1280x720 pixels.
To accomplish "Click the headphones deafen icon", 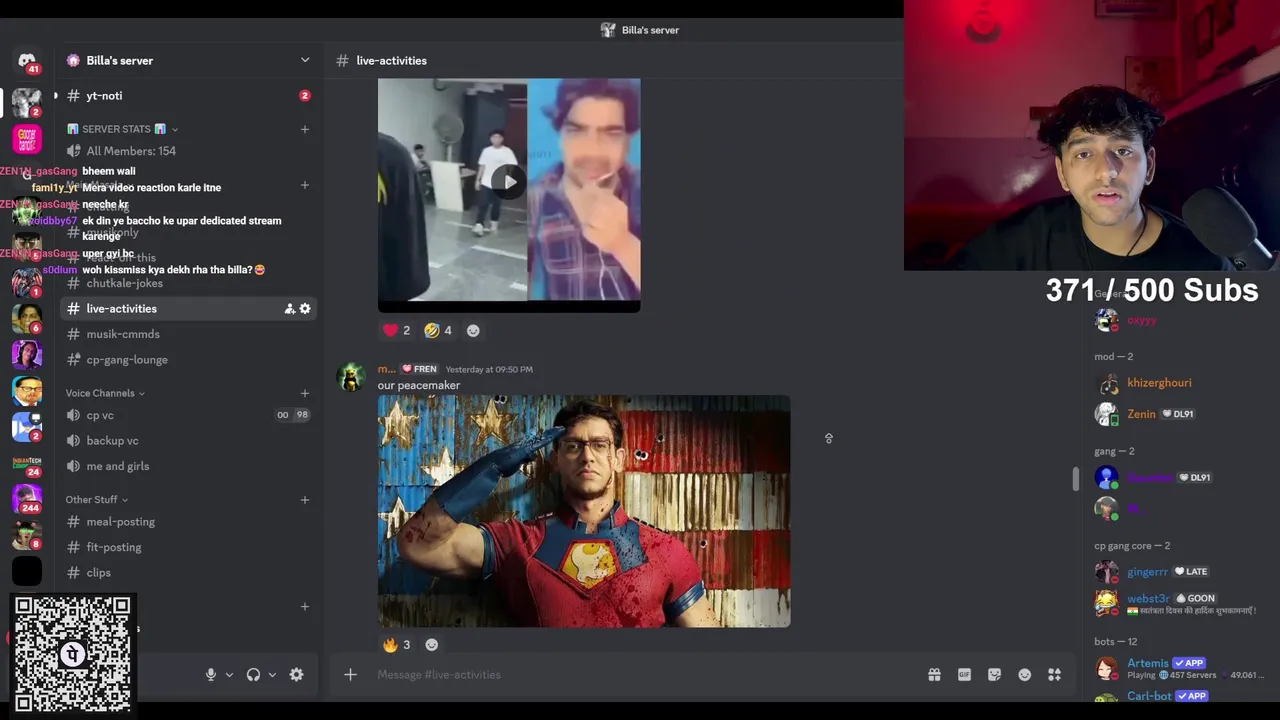I will (253, 675).
